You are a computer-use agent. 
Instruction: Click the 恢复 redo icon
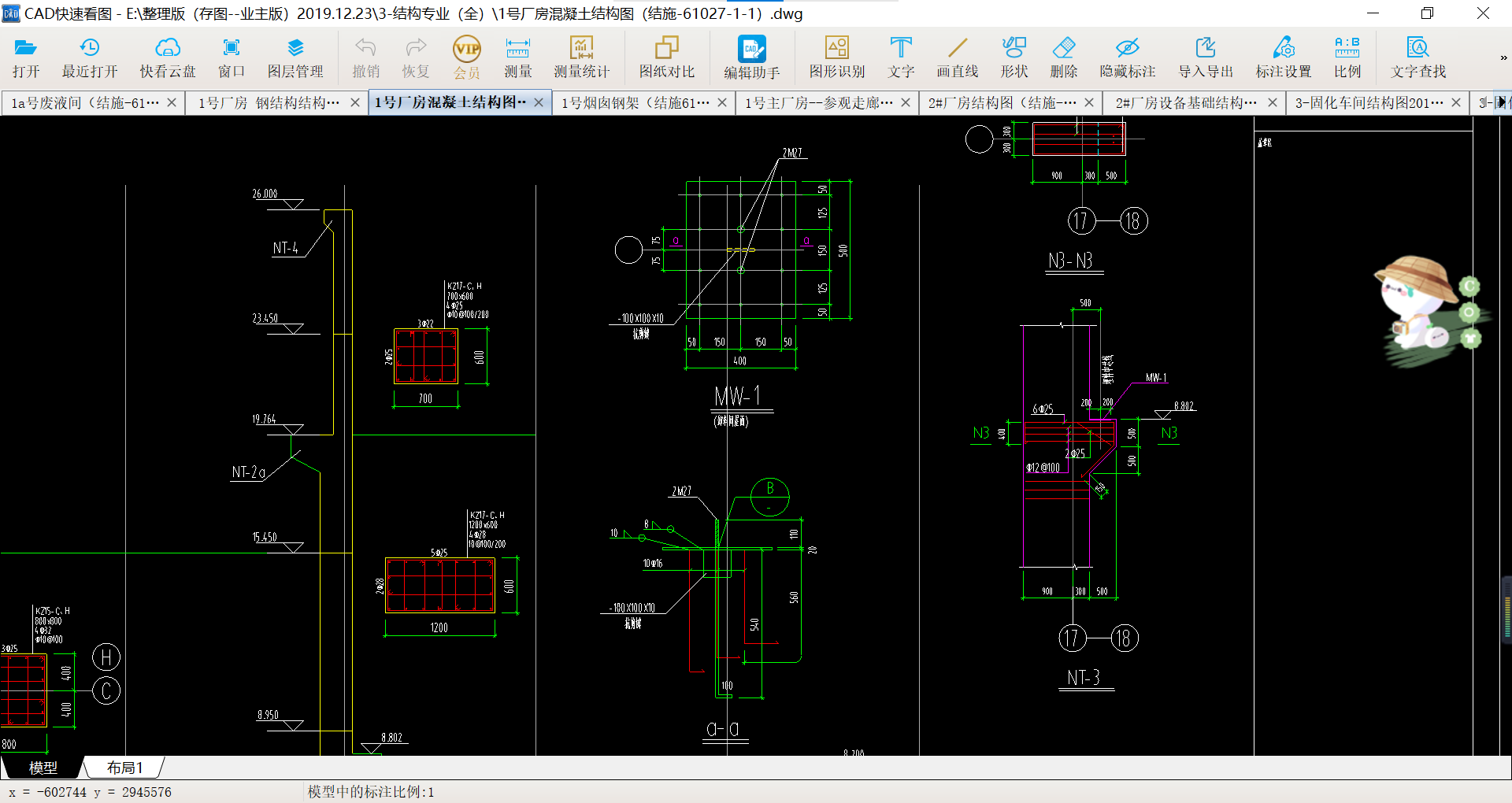[416, 57]
